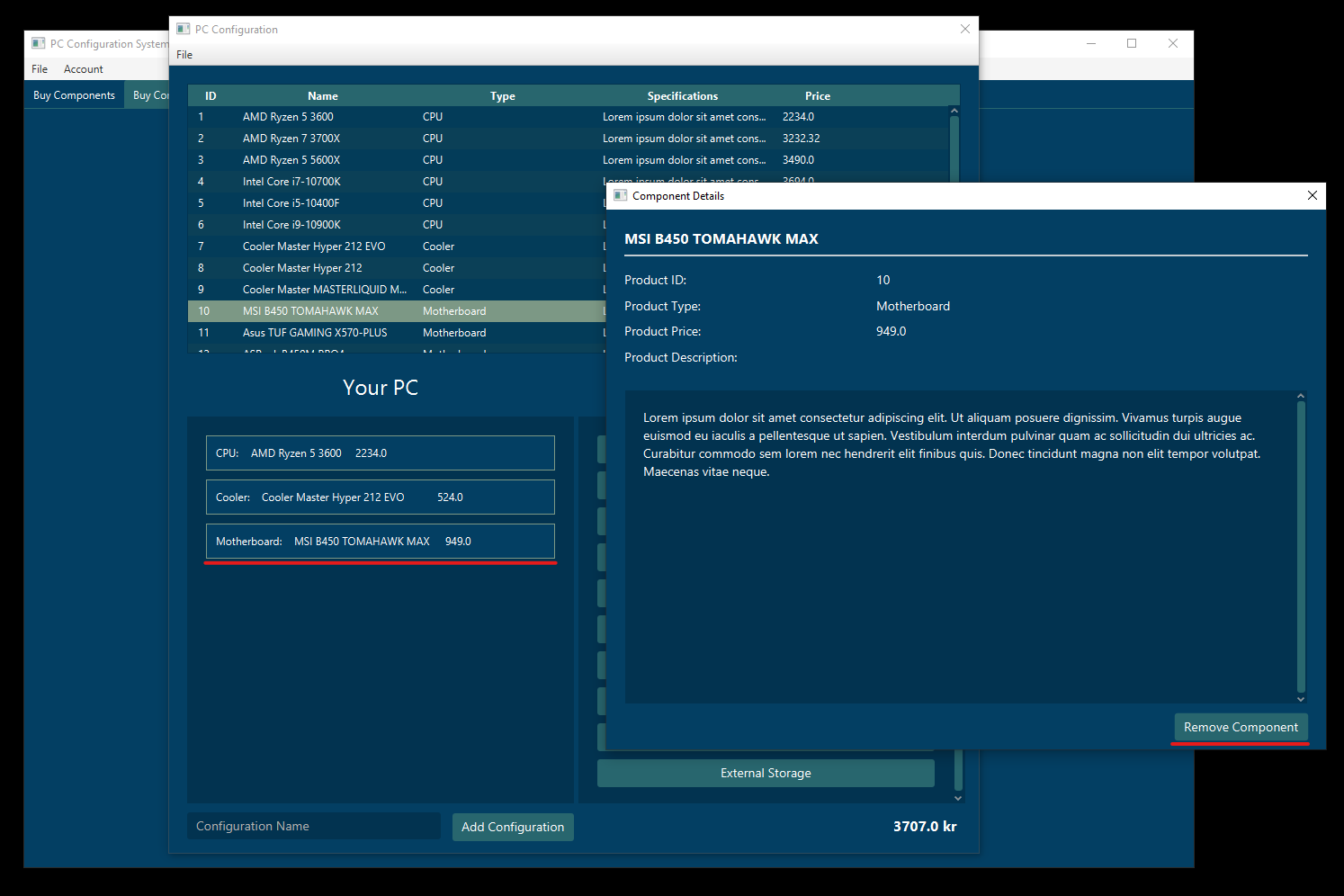The width and height of the screenshot is (1344, 896).
Task: Select AMD Ryzen 5 3600 row
Action: click(x=569, y=117)
